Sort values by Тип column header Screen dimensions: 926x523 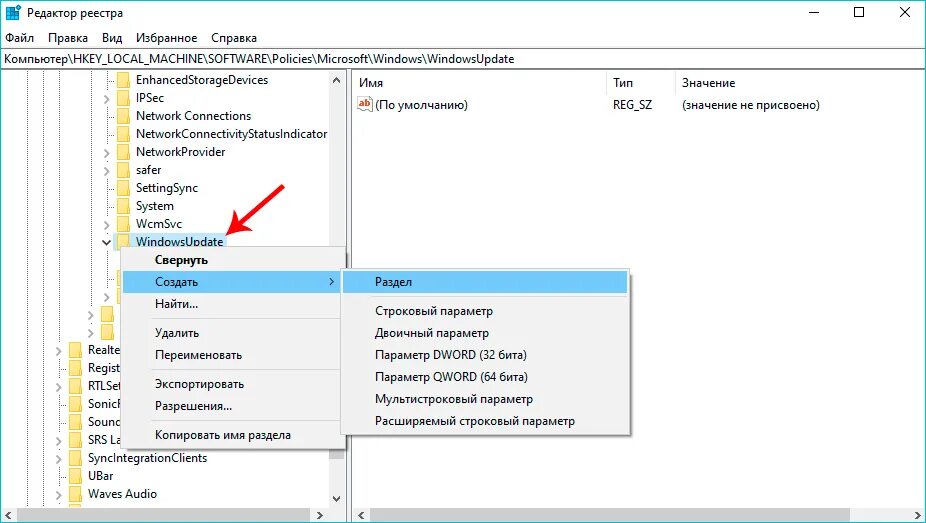coord(641,83)
